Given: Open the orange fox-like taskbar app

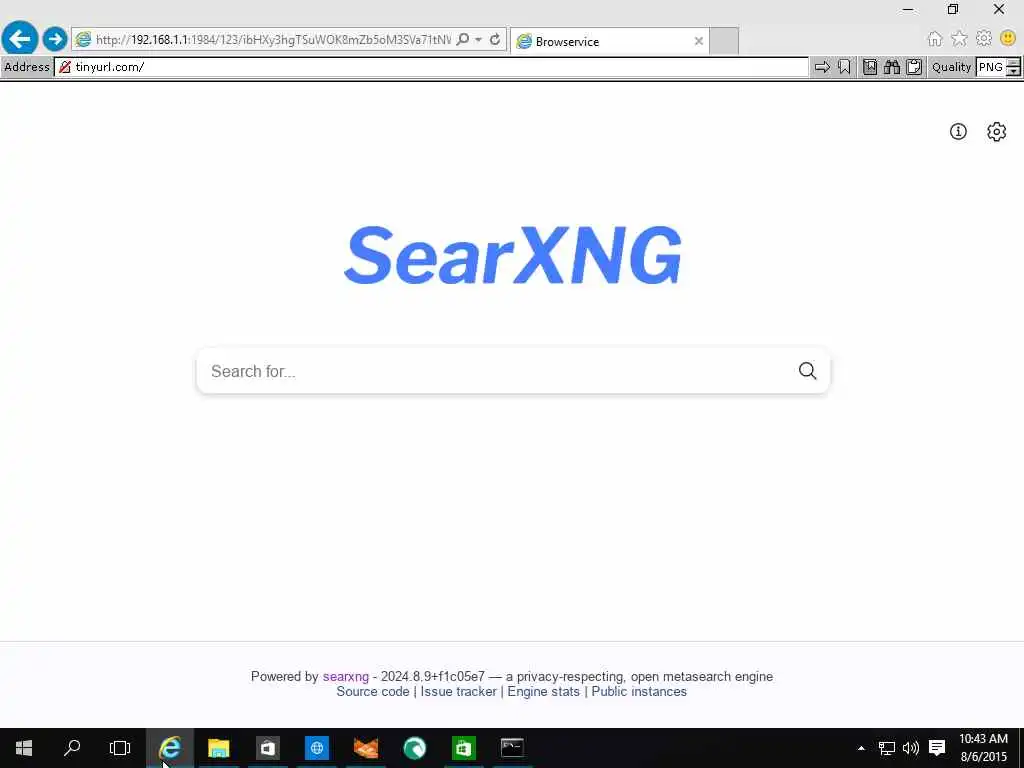Looking at the screenshot, I should pos(366,748).
